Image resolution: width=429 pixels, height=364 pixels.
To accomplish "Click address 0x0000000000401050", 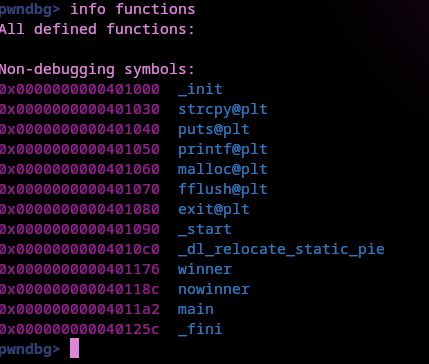I will [79, 149].
